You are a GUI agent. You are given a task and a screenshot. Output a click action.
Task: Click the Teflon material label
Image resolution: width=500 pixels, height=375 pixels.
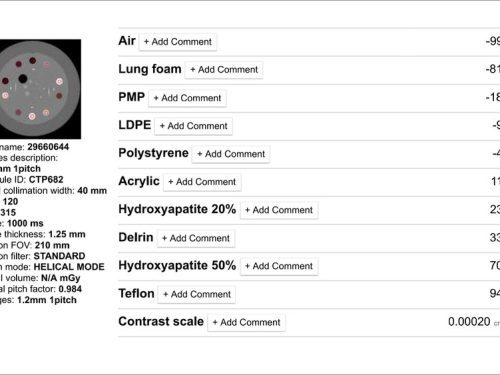pyautogui.click(x=136, y=294)
